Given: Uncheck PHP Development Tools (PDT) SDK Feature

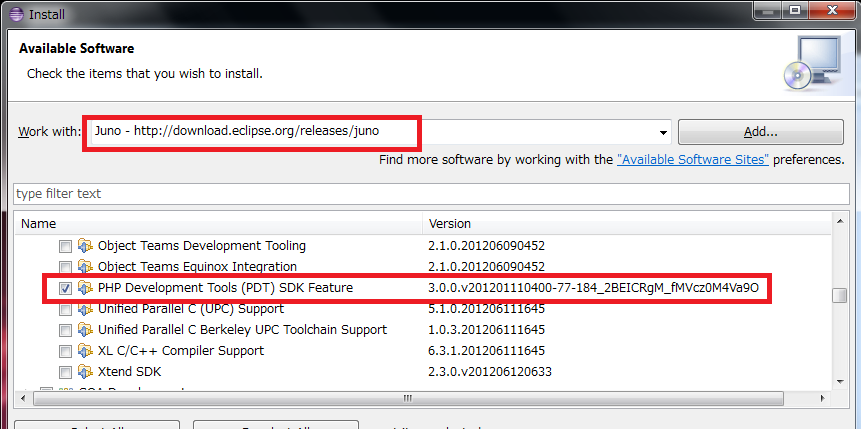Looking at the screenshot, I should [x=65, y=288].
